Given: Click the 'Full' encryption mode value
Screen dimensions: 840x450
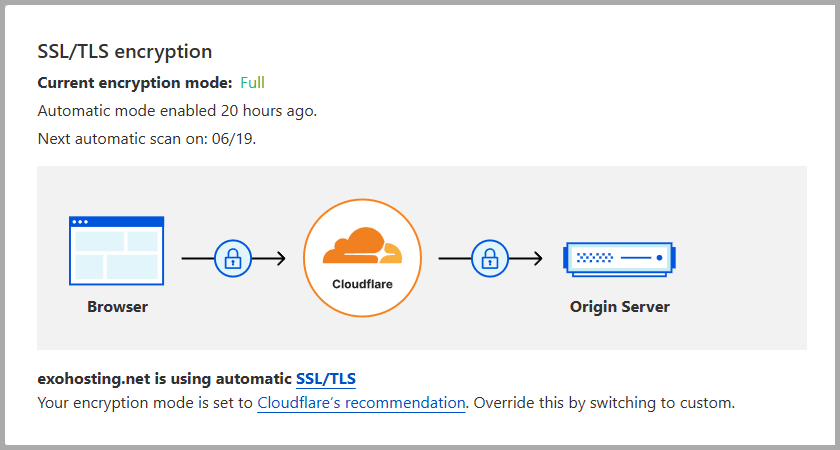Looking at the screenshot, I should click(252, 83).
